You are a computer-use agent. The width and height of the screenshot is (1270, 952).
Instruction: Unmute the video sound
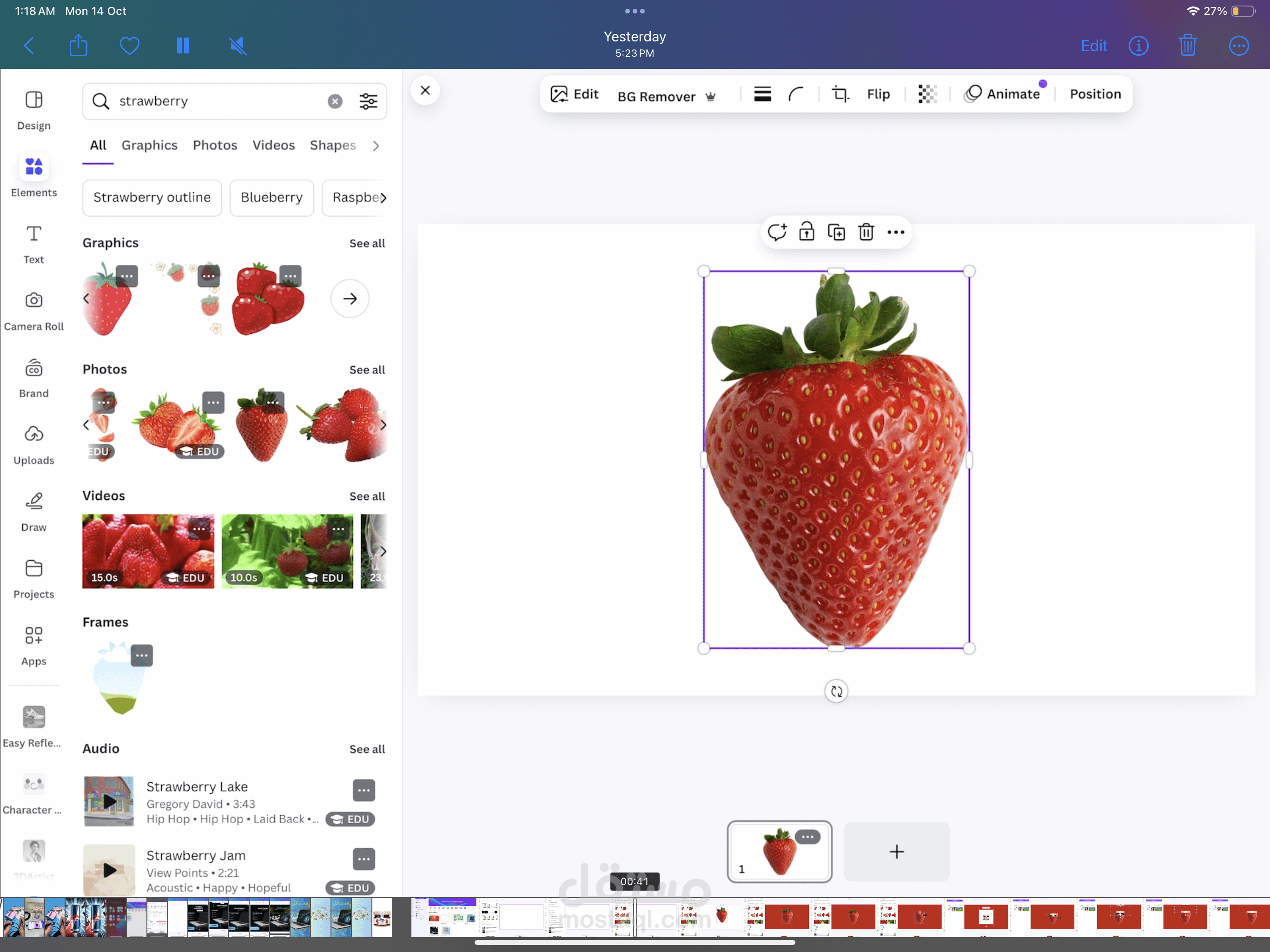(238, 46)
